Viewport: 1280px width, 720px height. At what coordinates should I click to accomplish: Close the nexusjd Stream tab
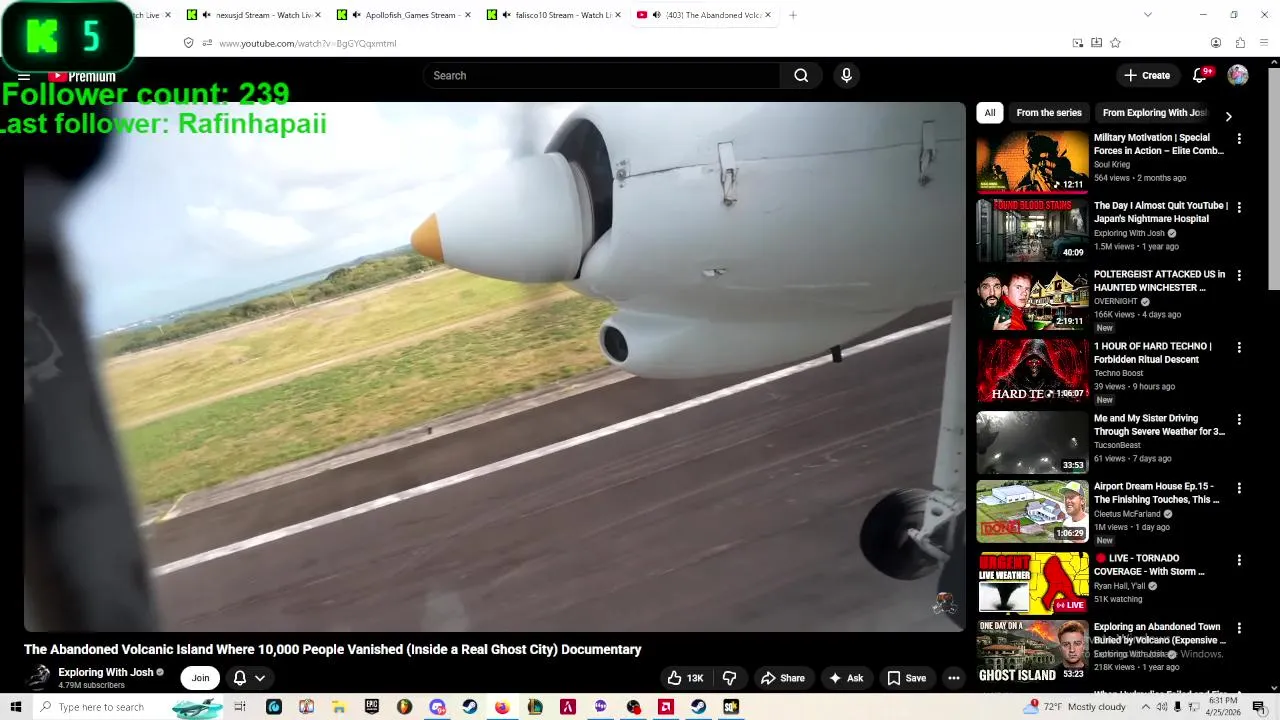pos(318,15)
